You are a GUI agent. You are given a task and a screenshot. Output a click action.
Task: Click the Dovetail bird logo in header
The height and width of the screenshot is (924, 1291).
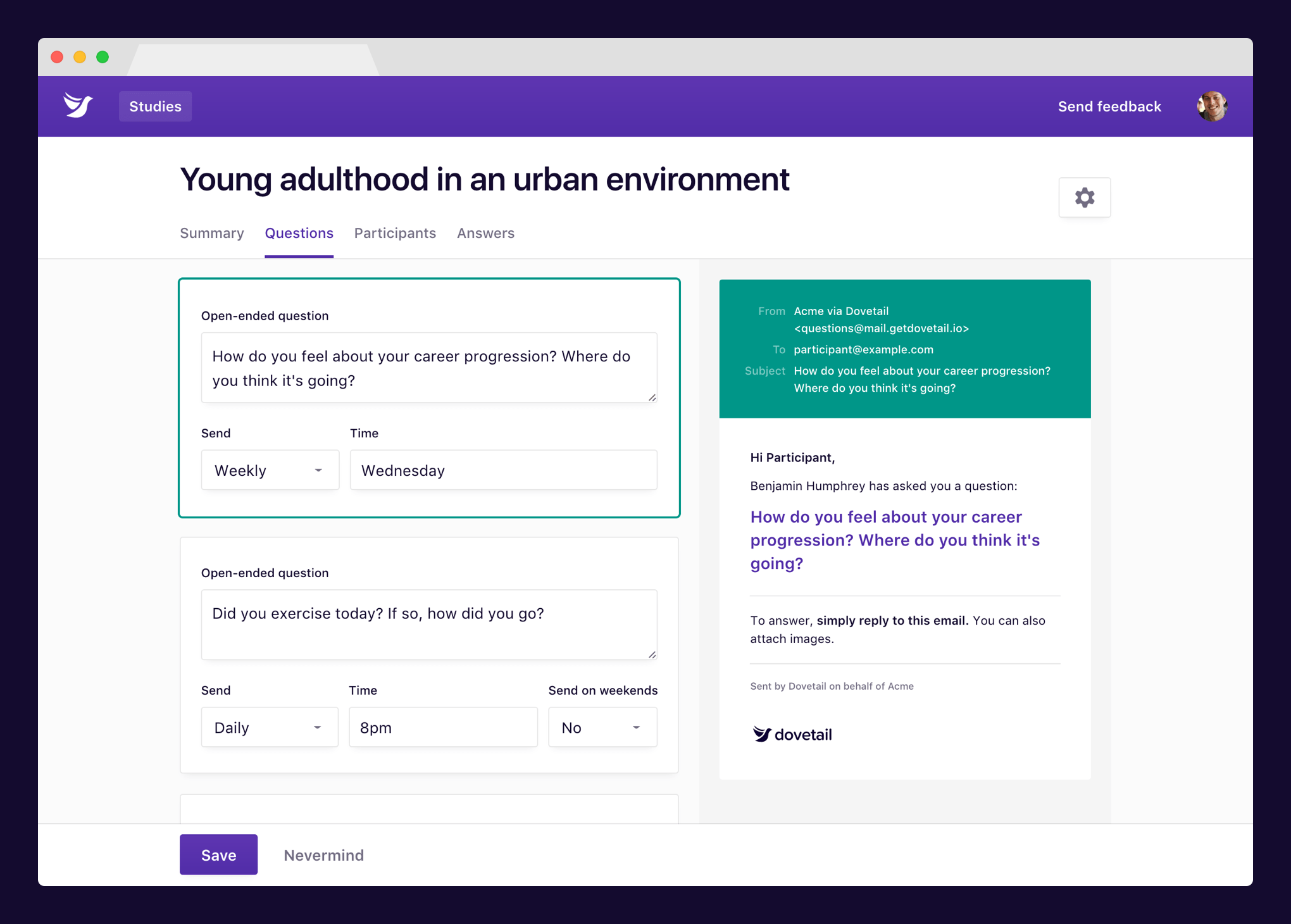78,105
